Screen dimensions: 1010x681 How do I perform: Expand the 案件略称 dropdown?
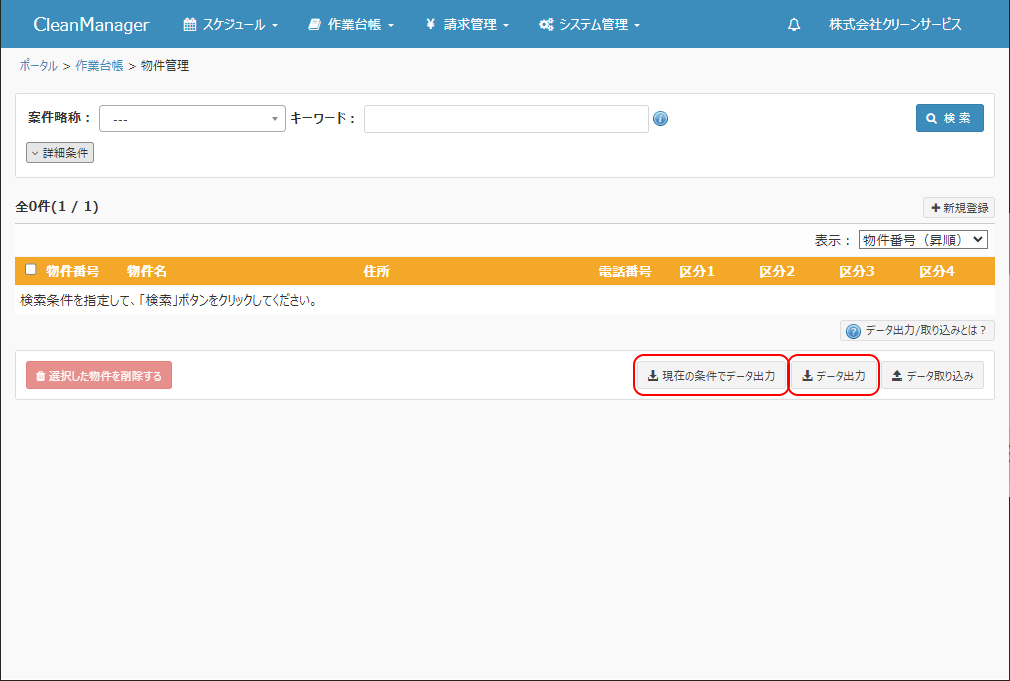(192, 119)
